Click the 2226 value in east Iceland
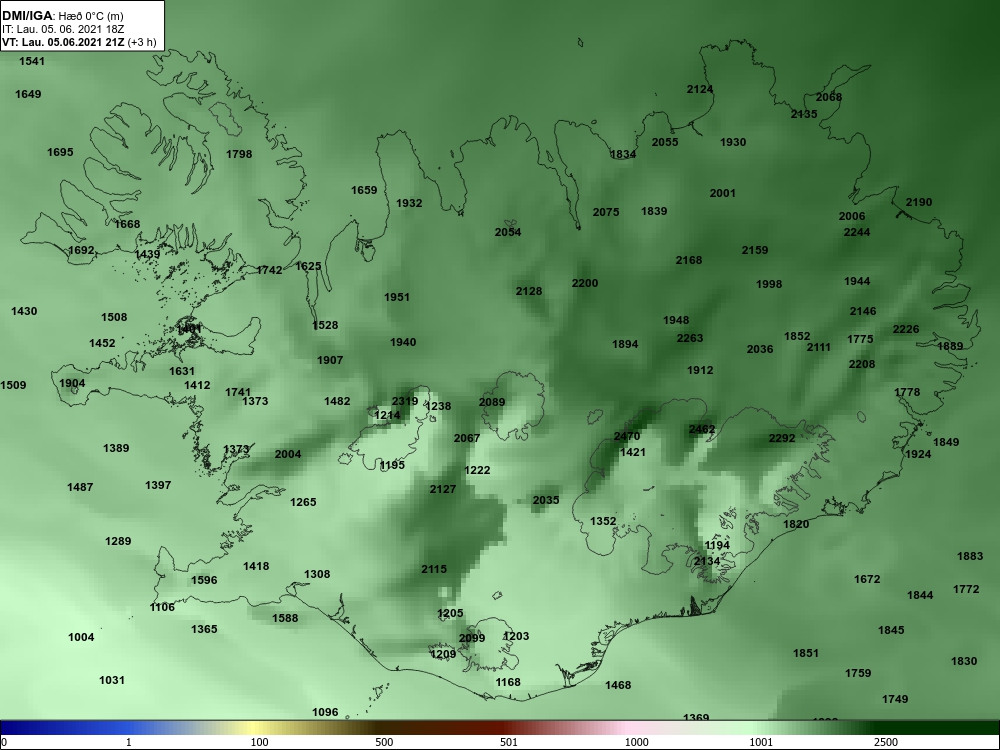Image resolution: width=1000 pixels, height=750 pixels. pyautogui.click(x=906, y=329)
